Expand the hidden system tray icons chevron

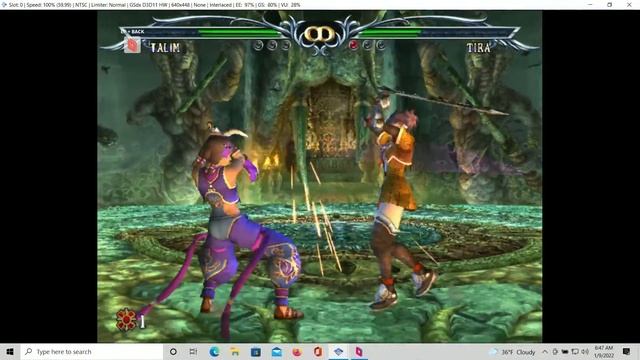(545, 351)
